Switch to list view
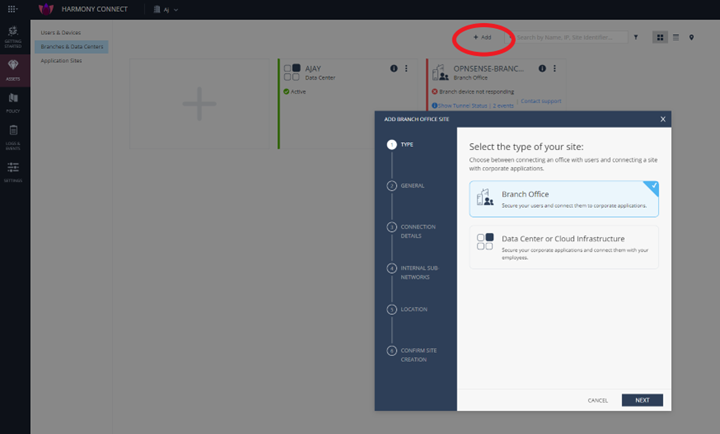The width and height of the screenshot is (720, 434). [676, 37]
